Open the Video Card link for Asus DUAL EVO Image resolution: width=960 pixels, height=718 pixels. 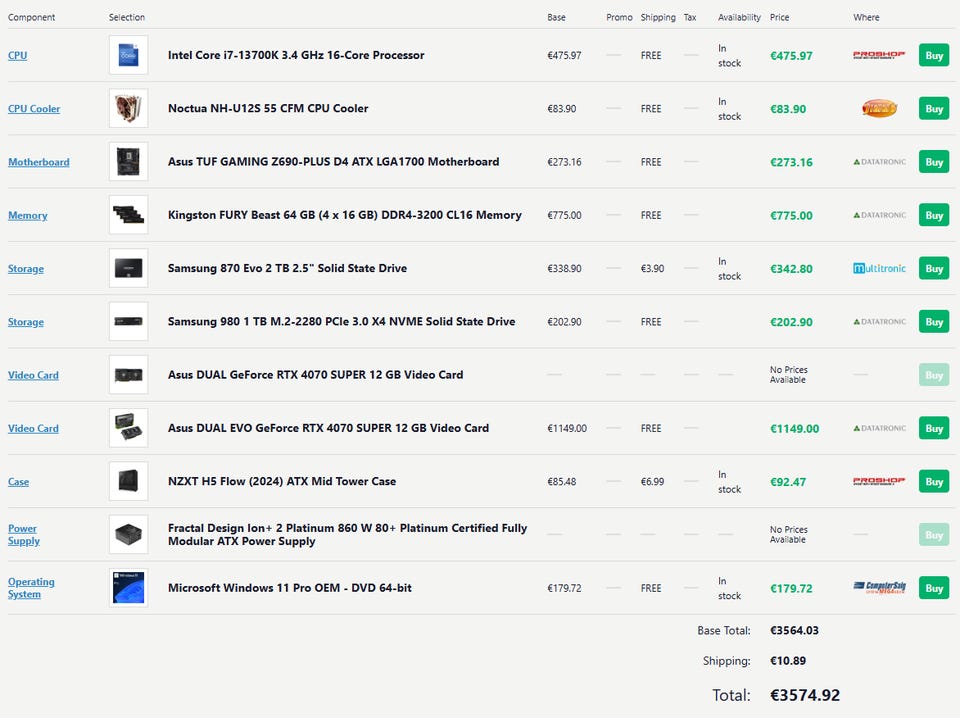tap(33, 428)
